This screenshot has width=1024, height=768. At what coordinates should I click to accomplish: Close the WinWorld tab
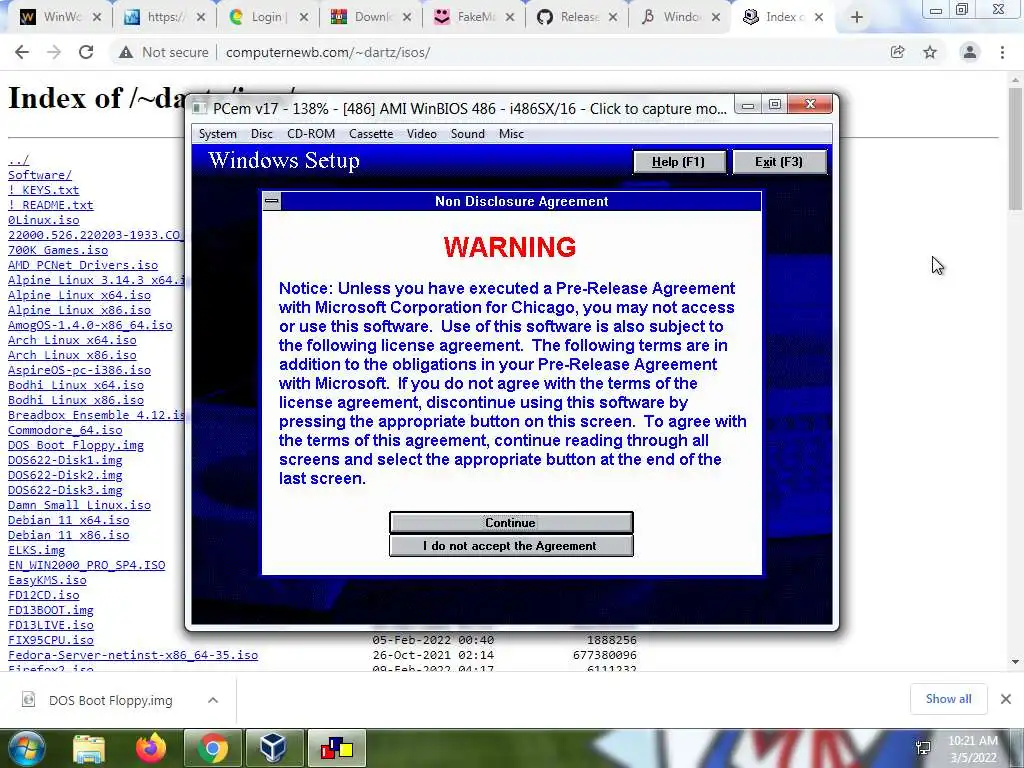pos(97,18)
